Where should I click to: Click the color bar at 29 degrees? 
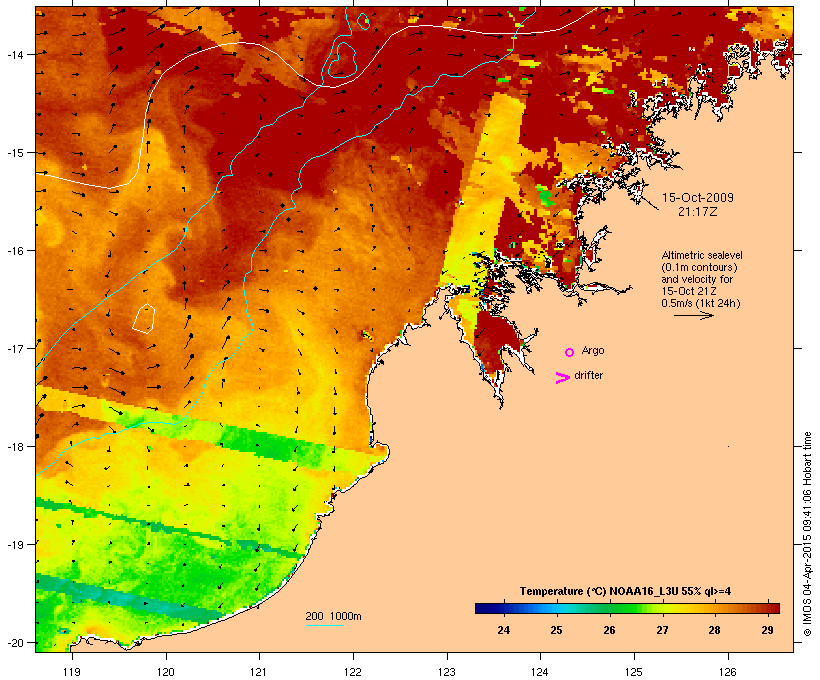click(x=767, y=608)
